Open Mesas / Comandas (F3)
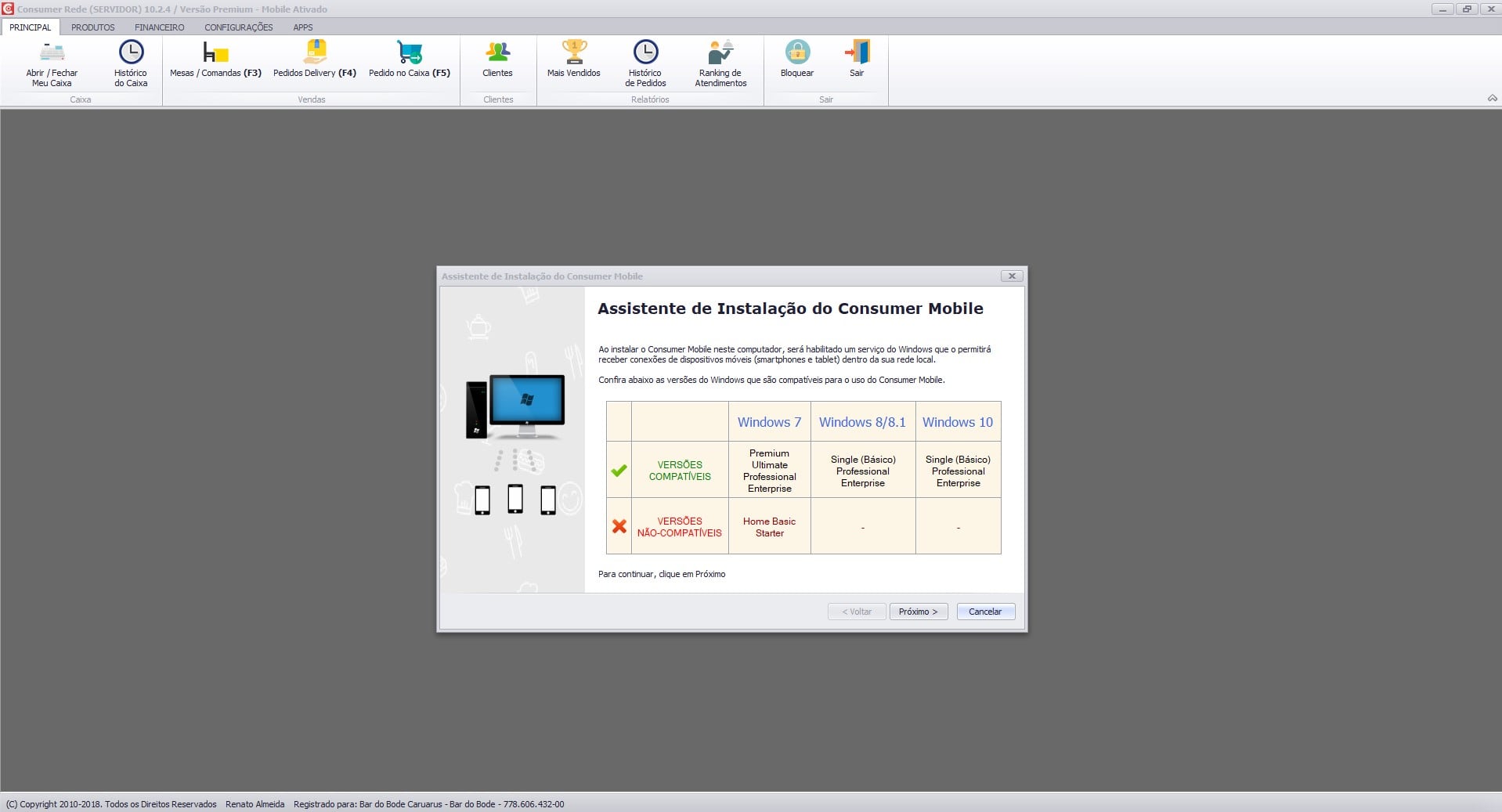Image resolution: width=1502 pixels, height=812 pixels. pyautogui.click(x=215, y=53)
